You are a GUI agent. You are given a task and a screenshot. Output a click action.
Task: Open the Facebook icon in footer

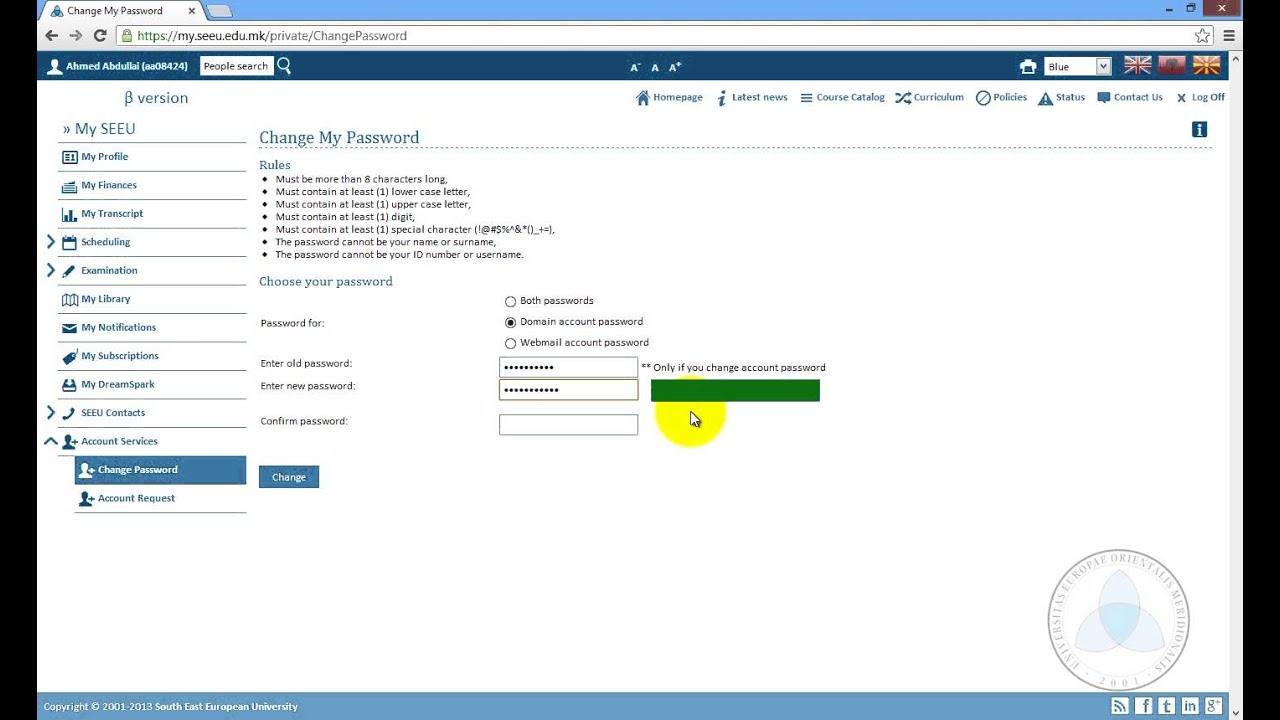(1143, 706)
